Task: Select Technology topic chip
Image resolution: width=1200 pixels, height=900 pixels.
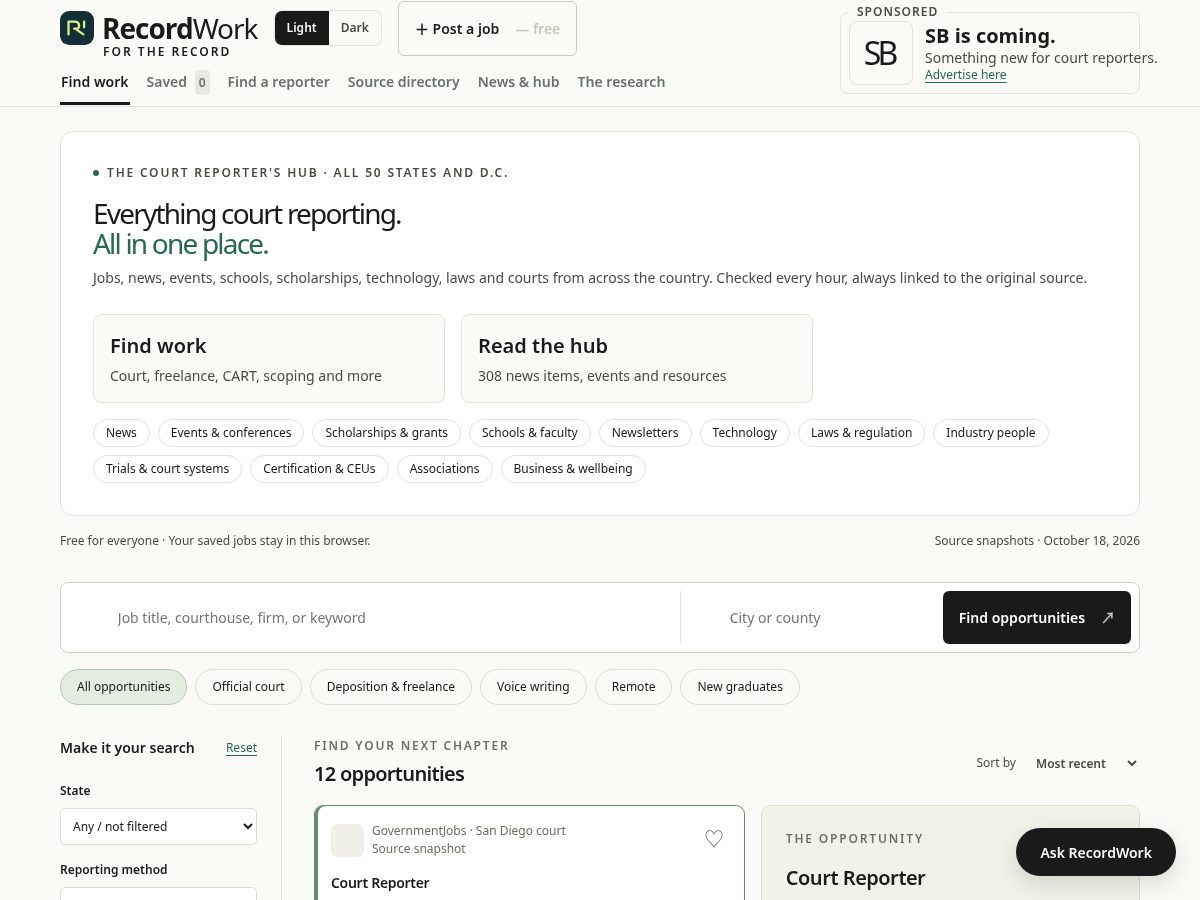Action: pos(745,433)
